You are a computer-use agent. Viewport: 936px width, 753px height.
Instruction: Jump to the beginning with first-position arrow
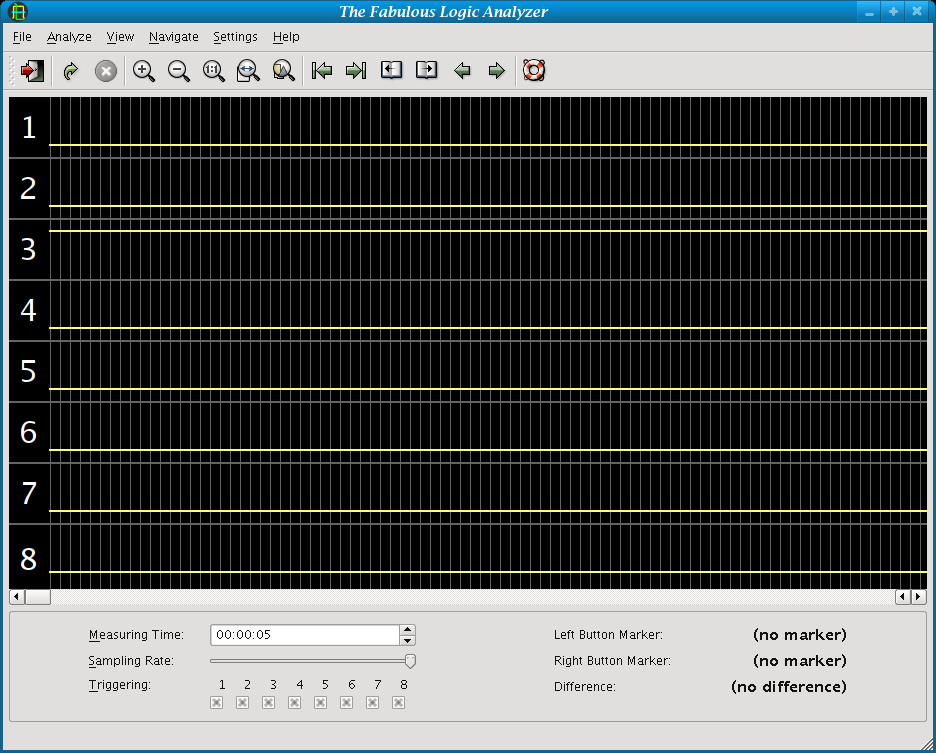(x=321, y=71)
